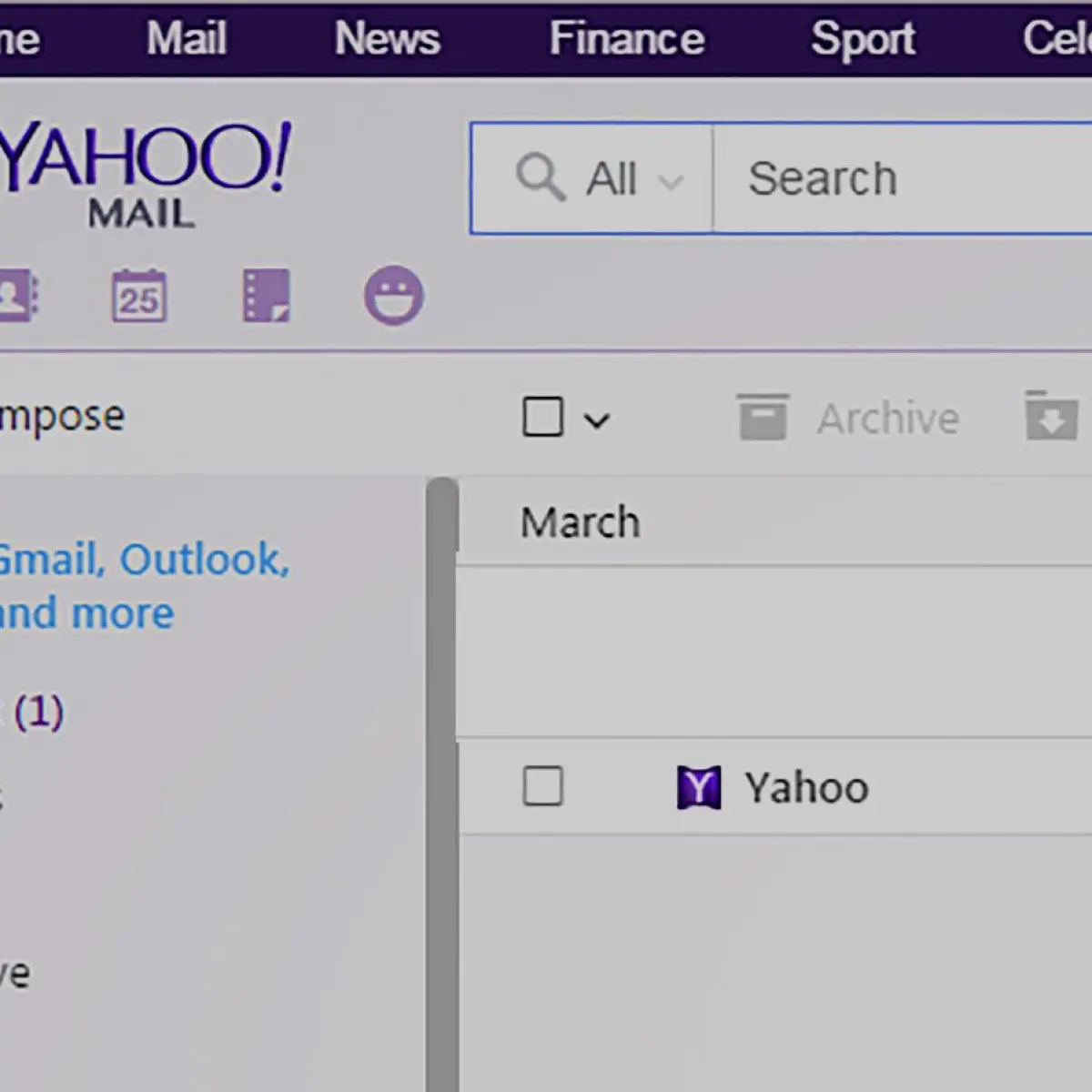Click the sidebar vertical scrollbar
Image resolution: width=1092 pixels, height=1092 pixels.
(x=442, y=784)
